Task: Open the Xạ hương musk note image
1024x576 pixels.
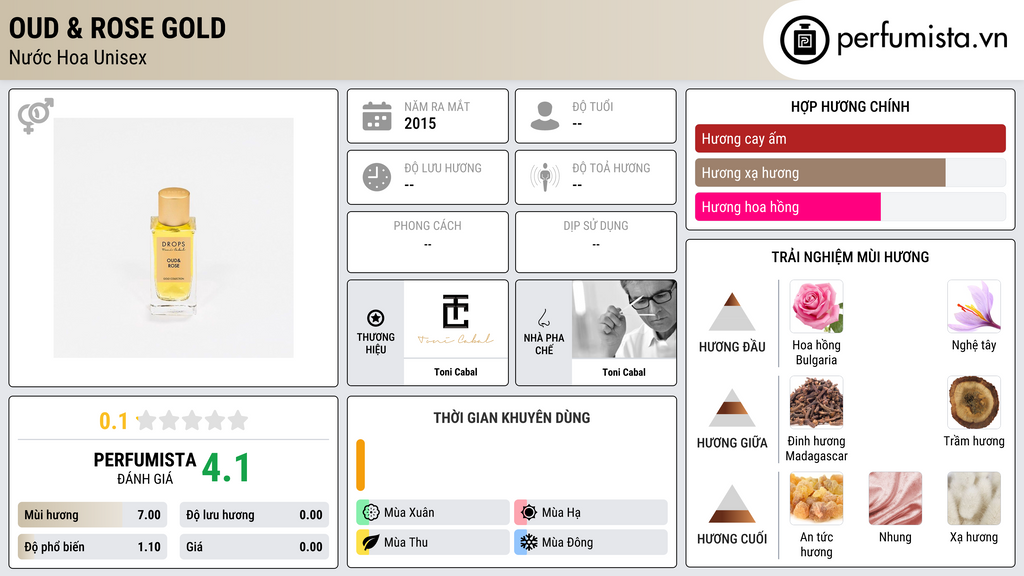Action: pos(974,498)
